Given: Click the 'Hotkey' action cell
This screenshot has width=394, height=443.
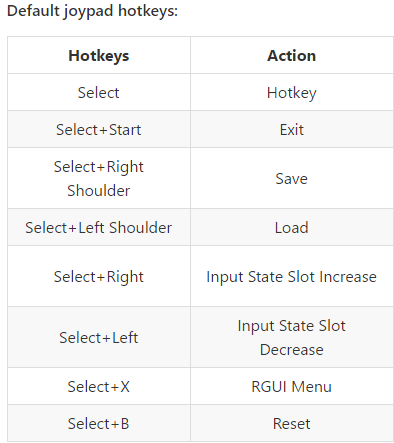Looking at the screenshot, I should click(x=292, y=92).
